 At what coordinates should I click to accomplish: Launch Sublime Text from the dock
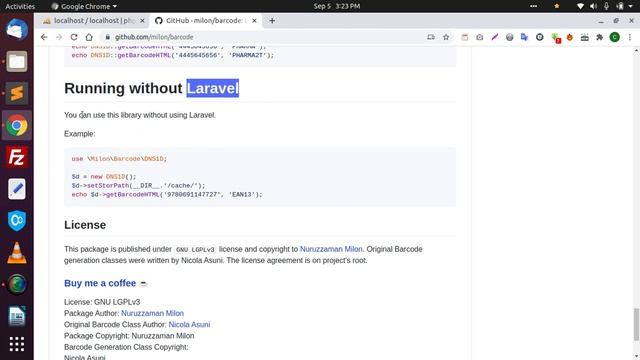(x=17, y=93)
